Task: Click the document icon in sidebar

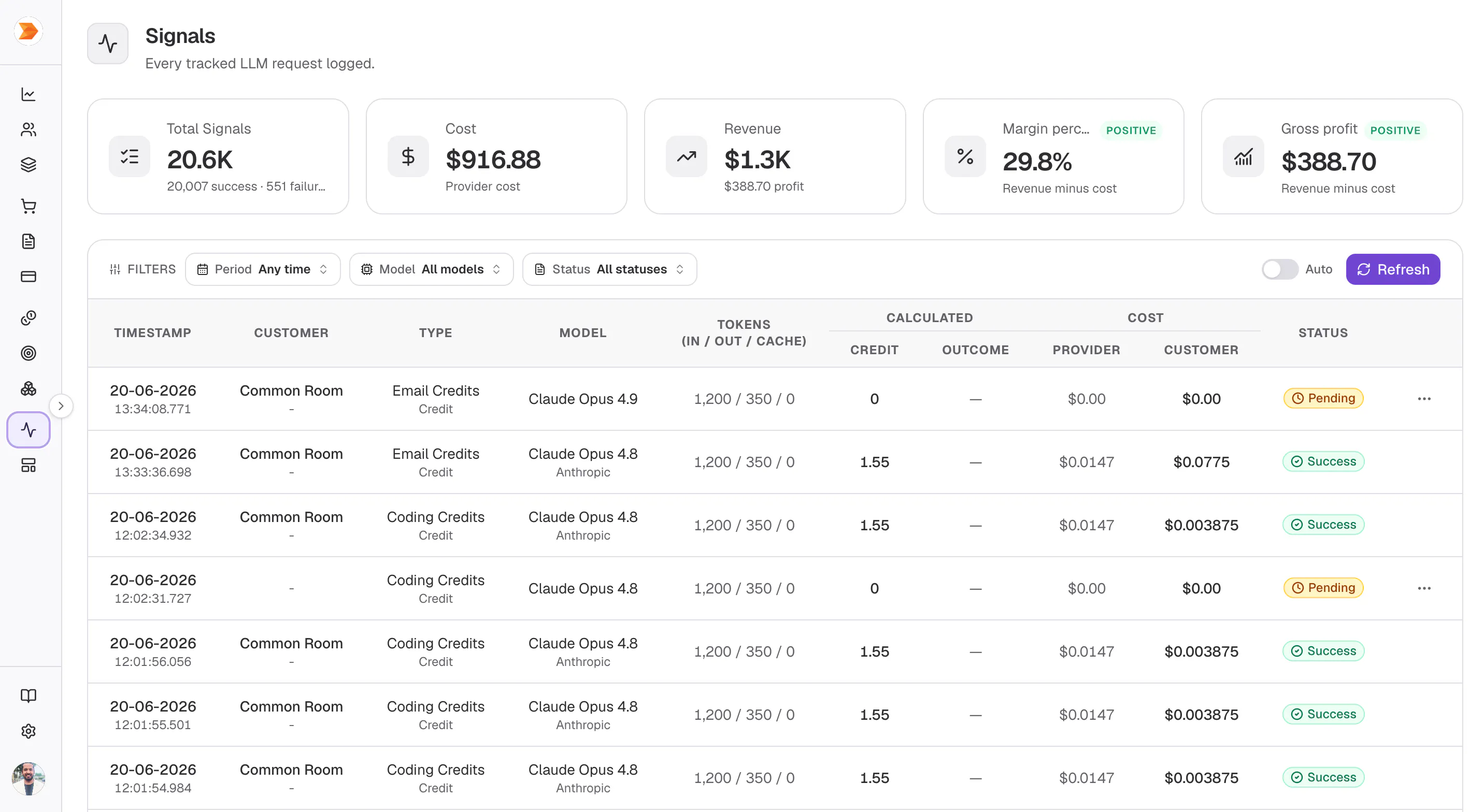Action: (x=28, y=241)
